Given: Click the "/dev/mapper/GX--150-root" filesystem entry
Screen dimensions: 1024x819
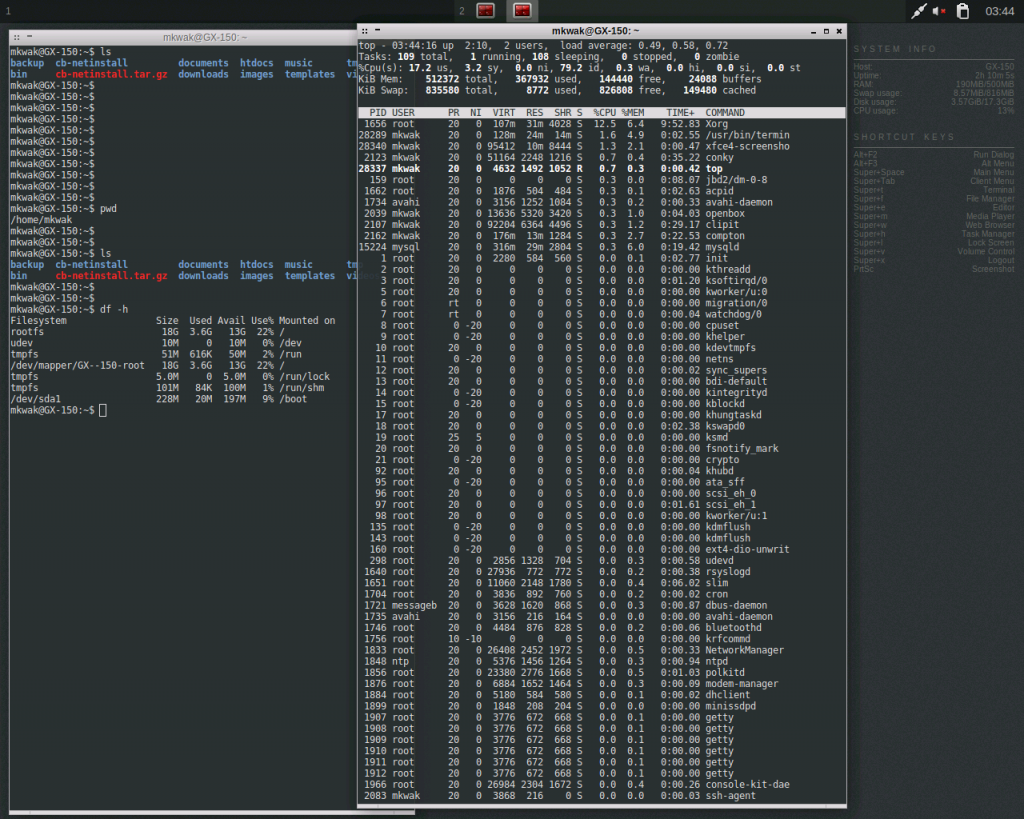Looking at the screenshot, I should [x=78, y=366].
